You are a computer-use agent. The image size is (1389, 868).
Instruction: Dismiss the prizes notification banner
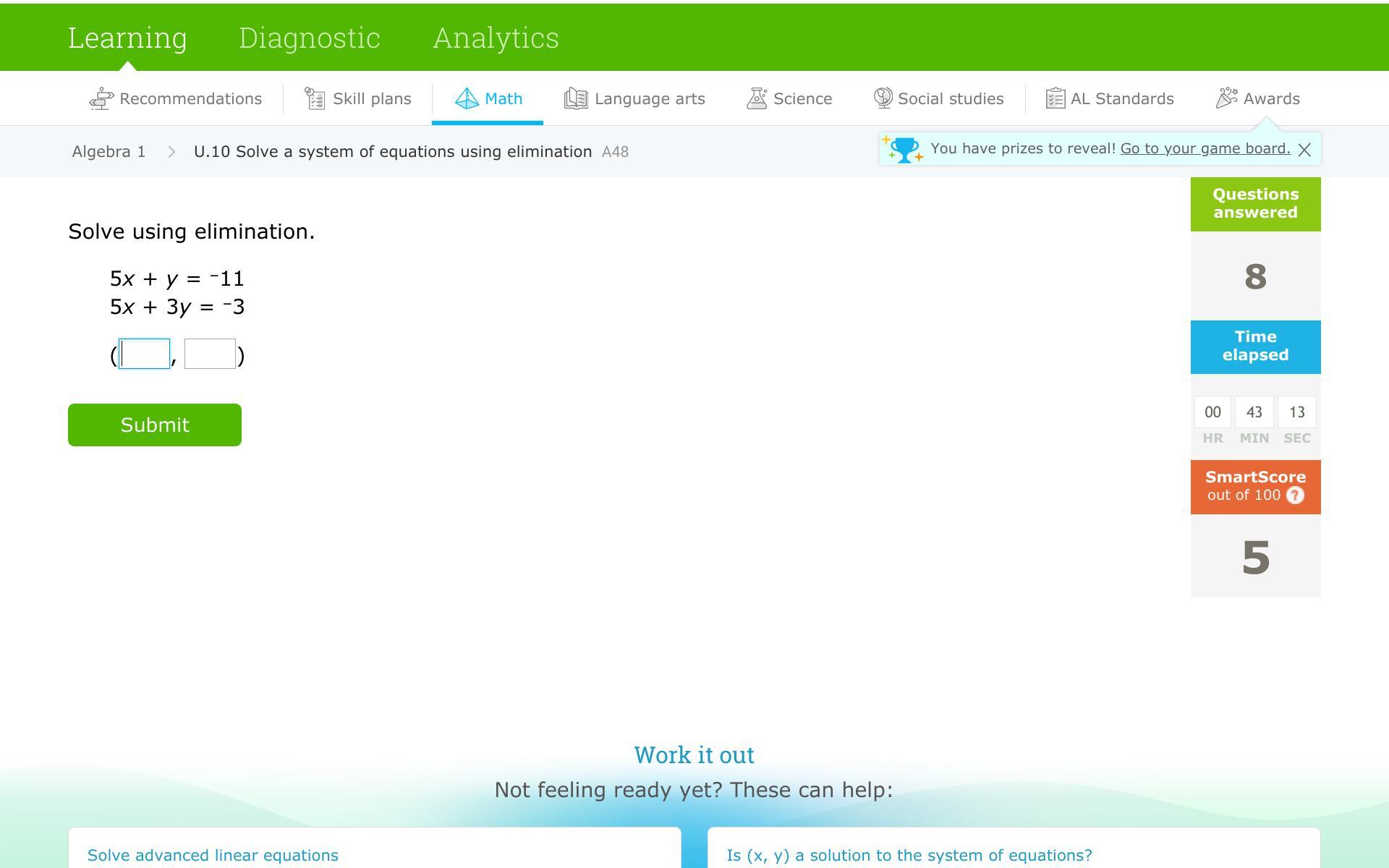pos(1304,150)
